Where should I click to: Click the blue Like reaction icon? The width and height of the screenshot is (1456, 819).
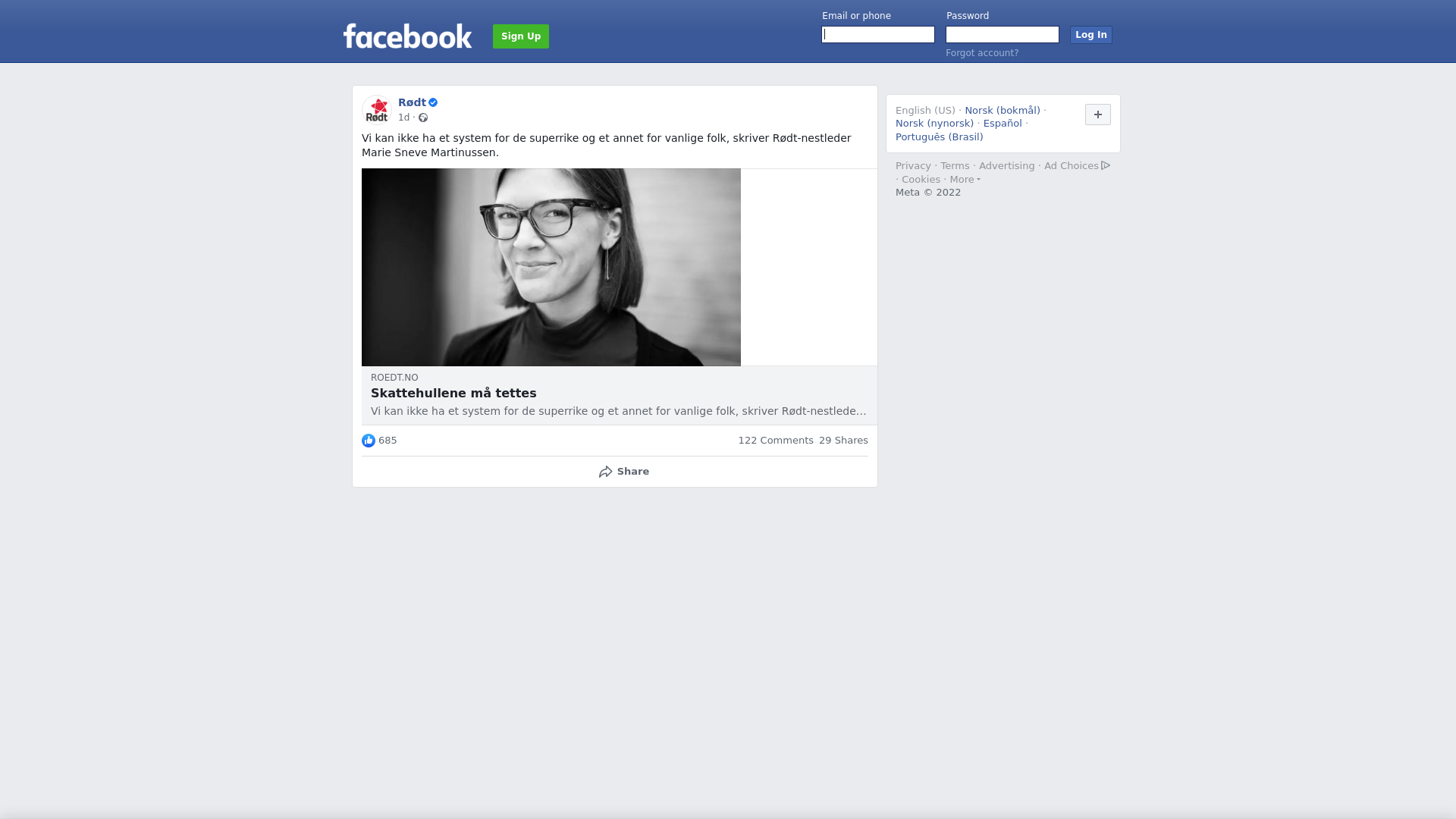369,441
